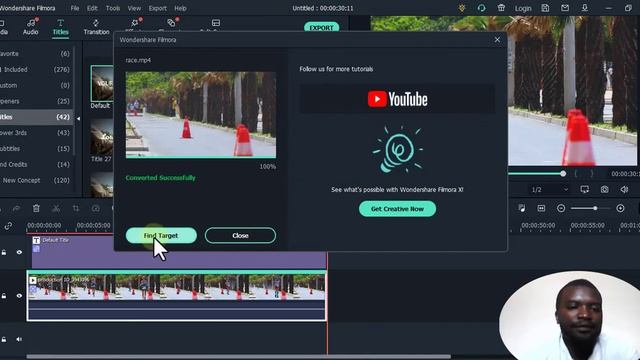Image resolution: width=640 pixels, height=360 pixels.
Task: Open the message envelope icon
Action: (565, 8)
